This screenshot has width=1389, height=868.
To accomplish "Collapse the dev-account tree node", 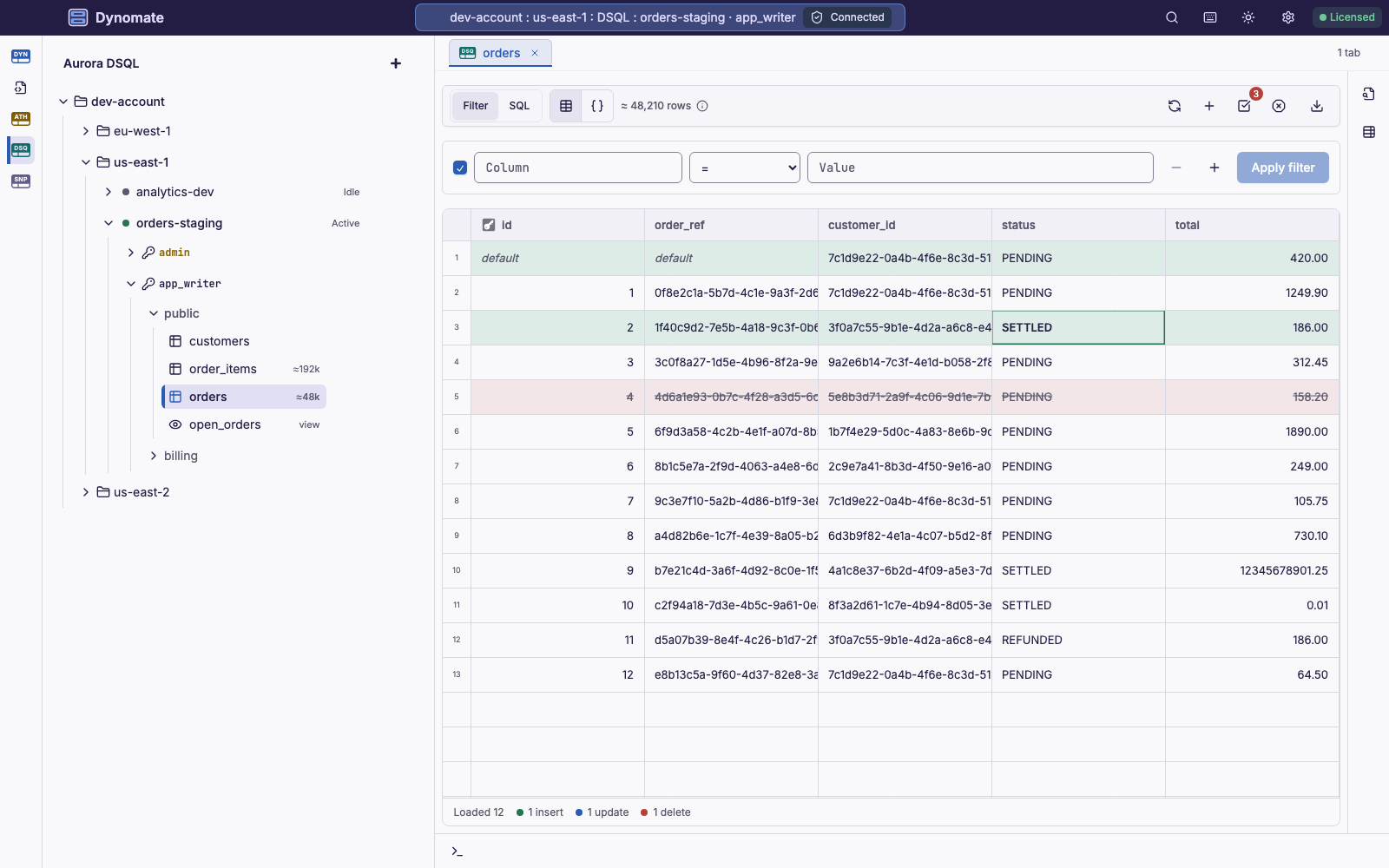I will (x=63, y=102).
